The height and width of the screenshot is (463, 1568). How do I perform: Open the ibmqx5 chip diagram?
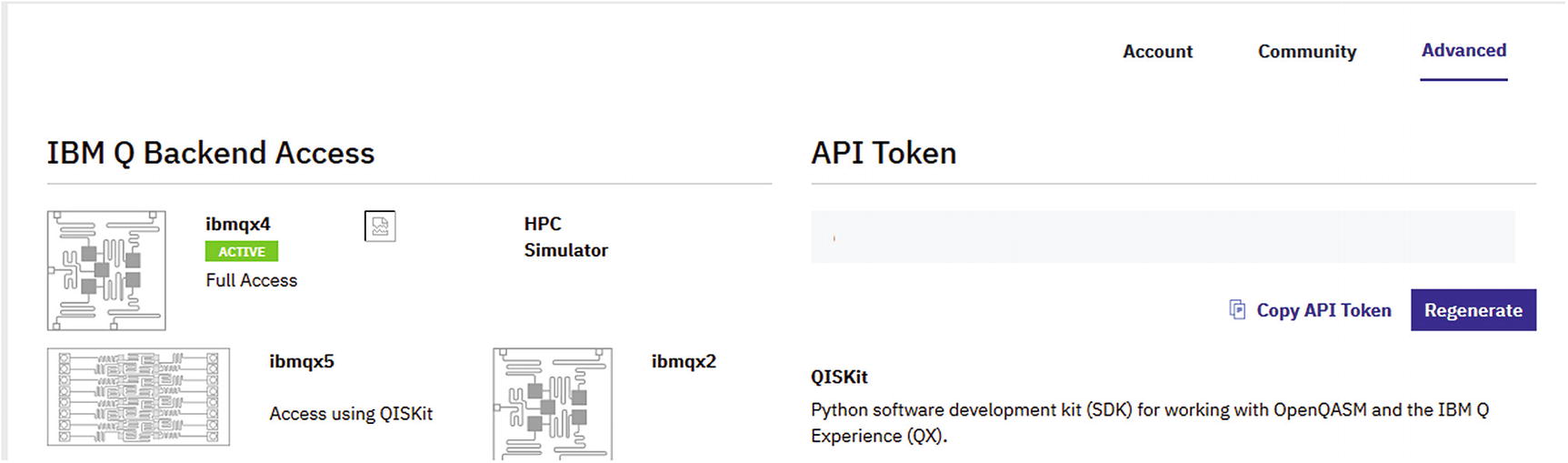point(138,397)
